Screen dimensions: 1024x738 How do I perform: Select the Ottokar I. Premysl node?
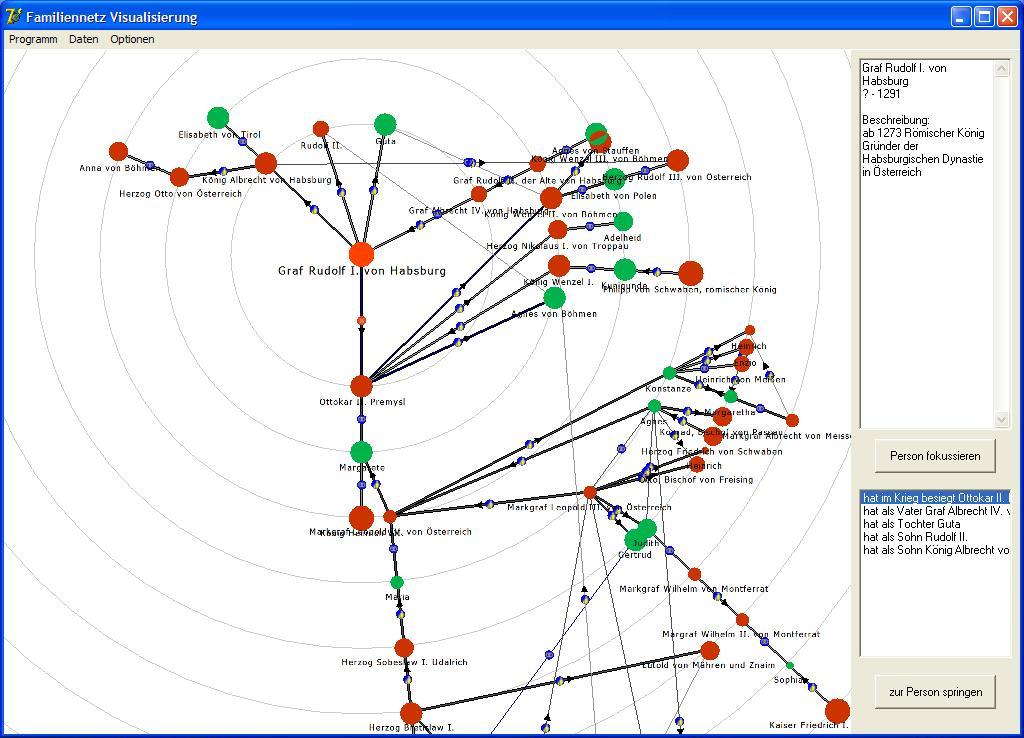361,387
